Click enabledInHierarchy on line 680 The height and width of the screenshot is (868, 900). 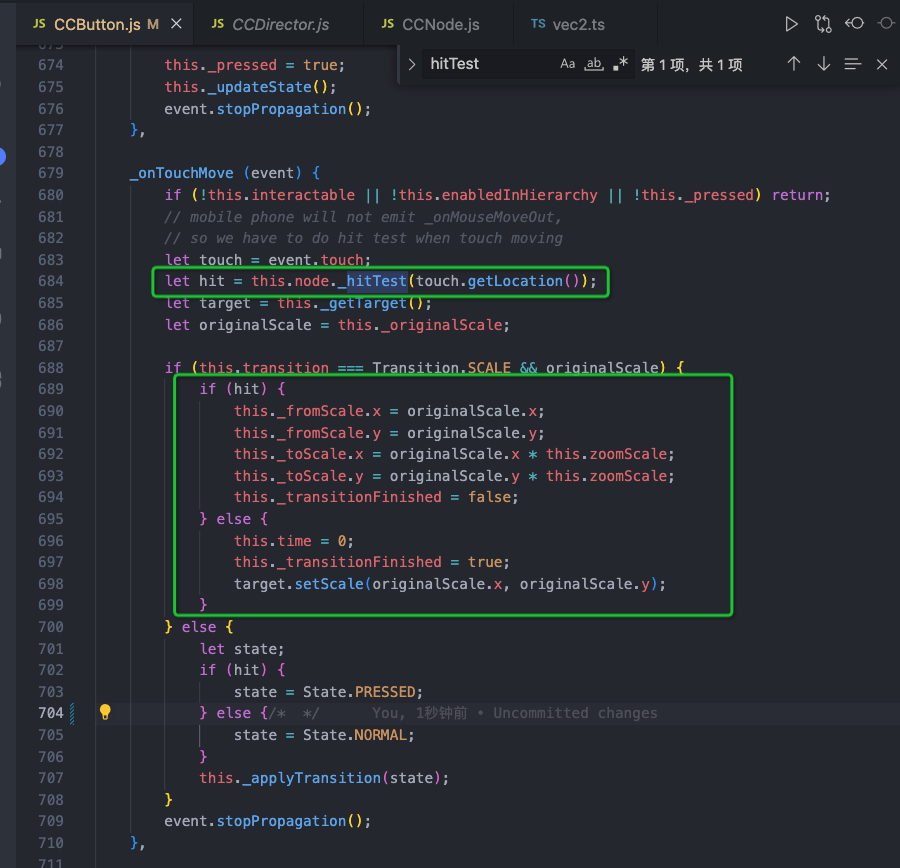tap(519, 195)
